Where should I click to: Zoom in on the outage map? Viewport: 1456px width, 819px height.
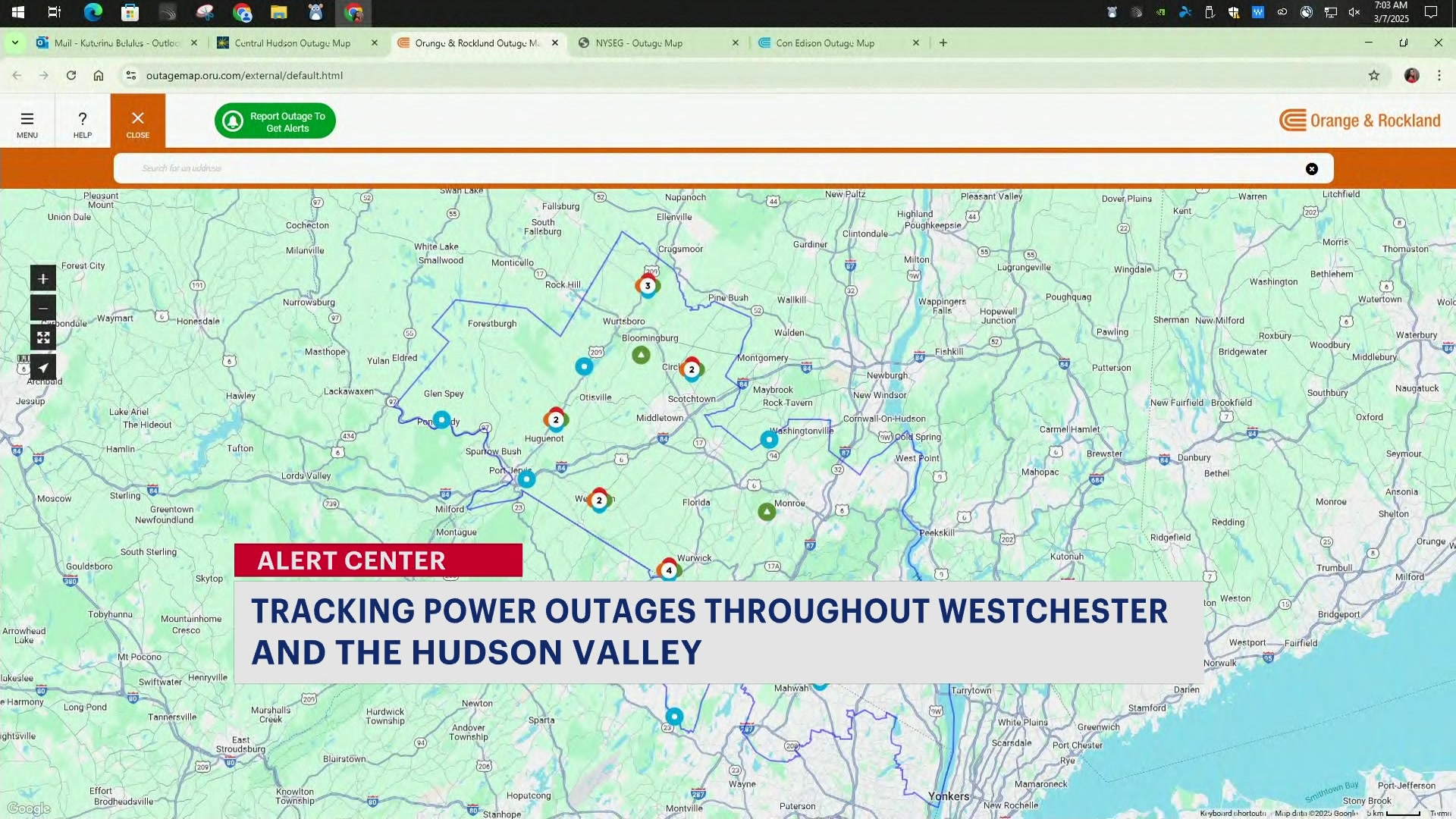(43, 279)
